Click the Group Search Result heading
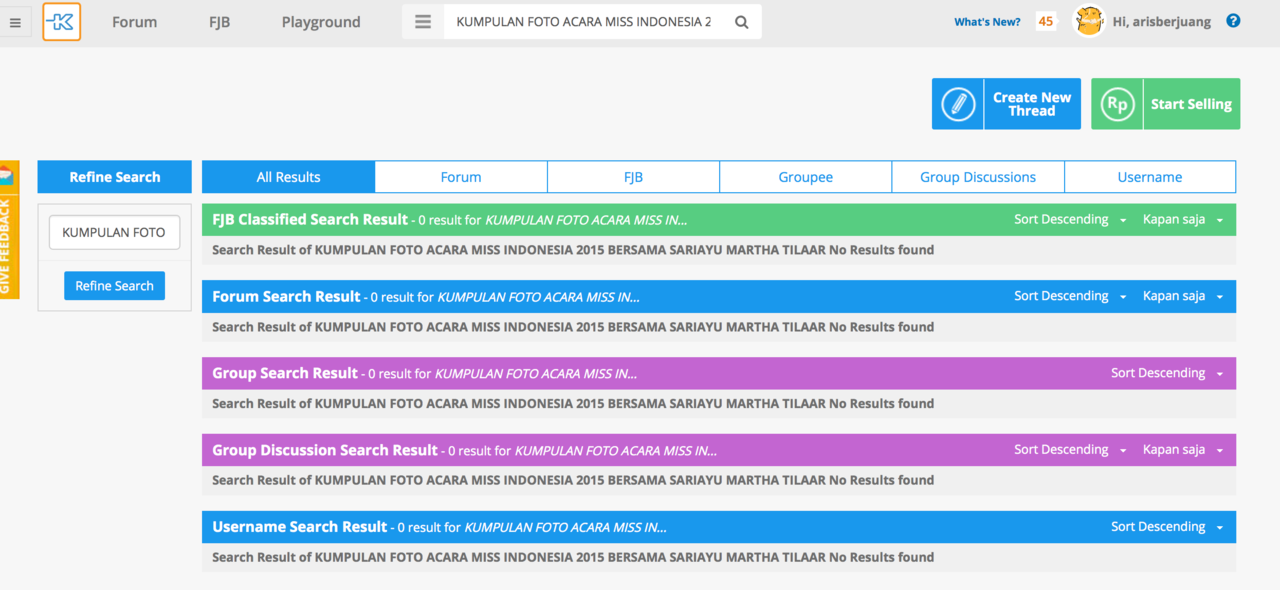This screenshot has width=1280, height=590. point(285,373)
